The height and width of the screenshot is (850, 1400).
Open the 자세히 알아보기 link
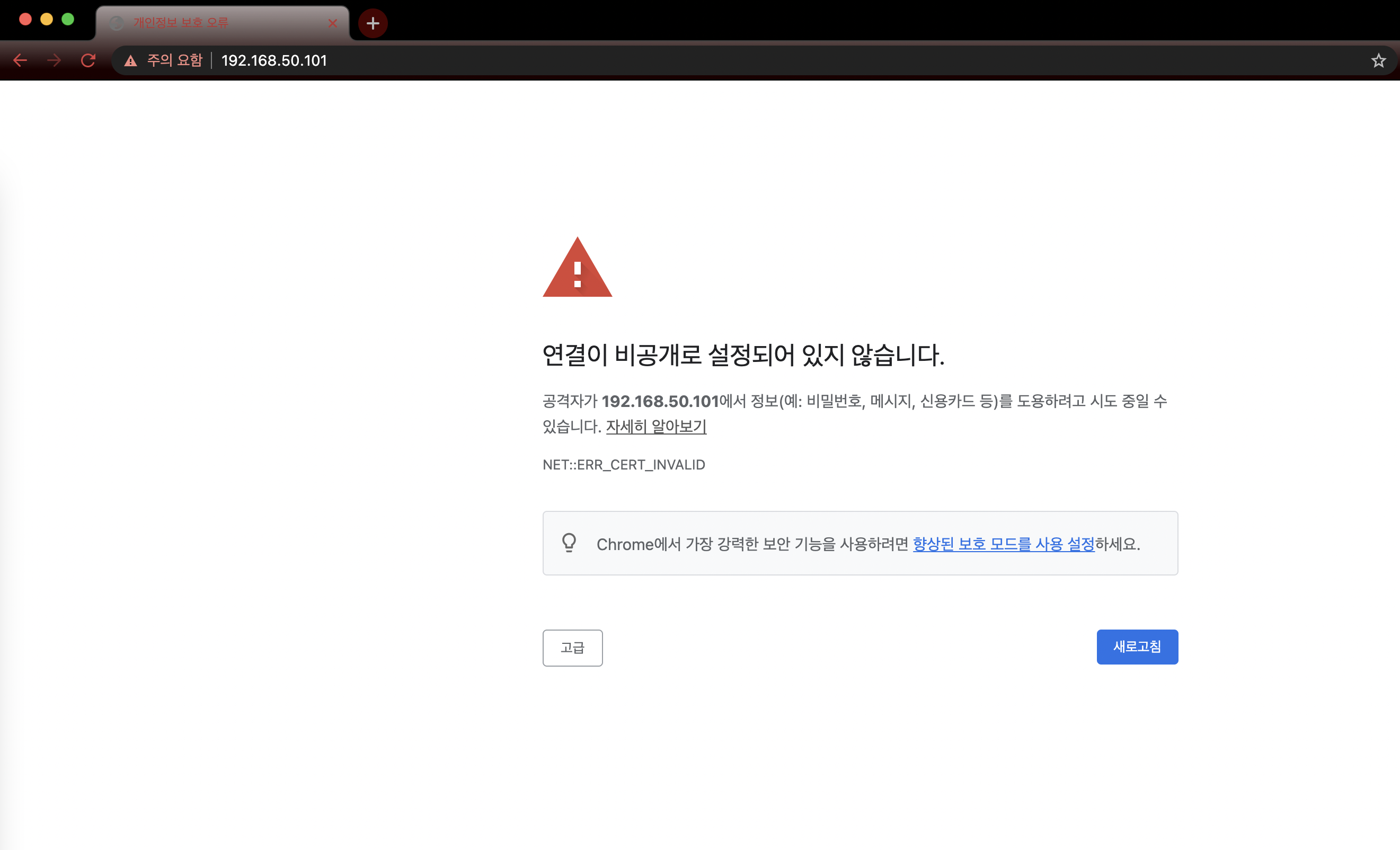click(x=655, y=426)
